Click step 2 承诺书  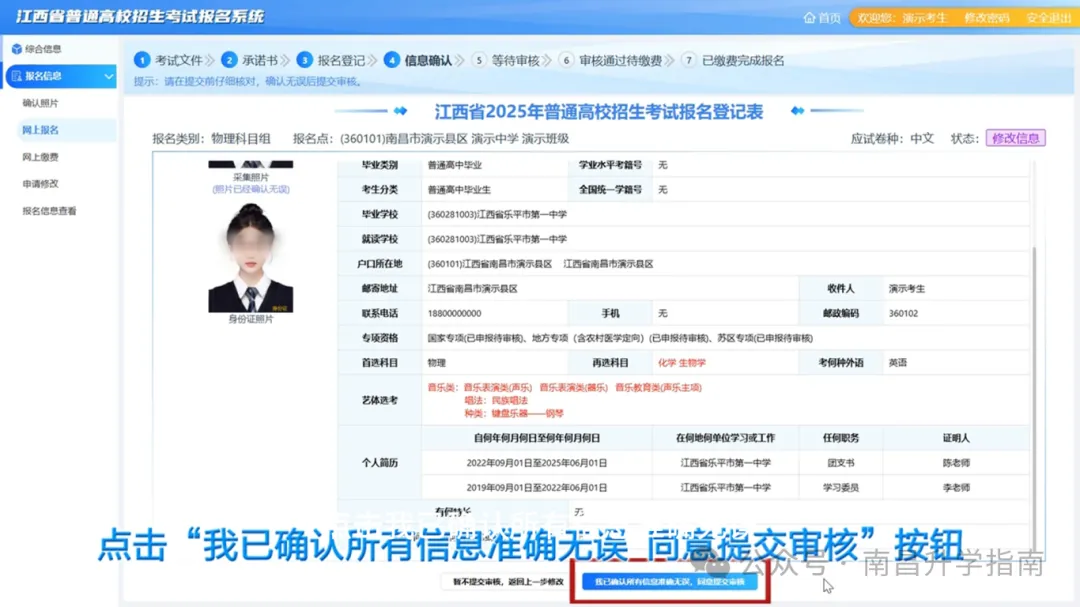pos(250,61)
